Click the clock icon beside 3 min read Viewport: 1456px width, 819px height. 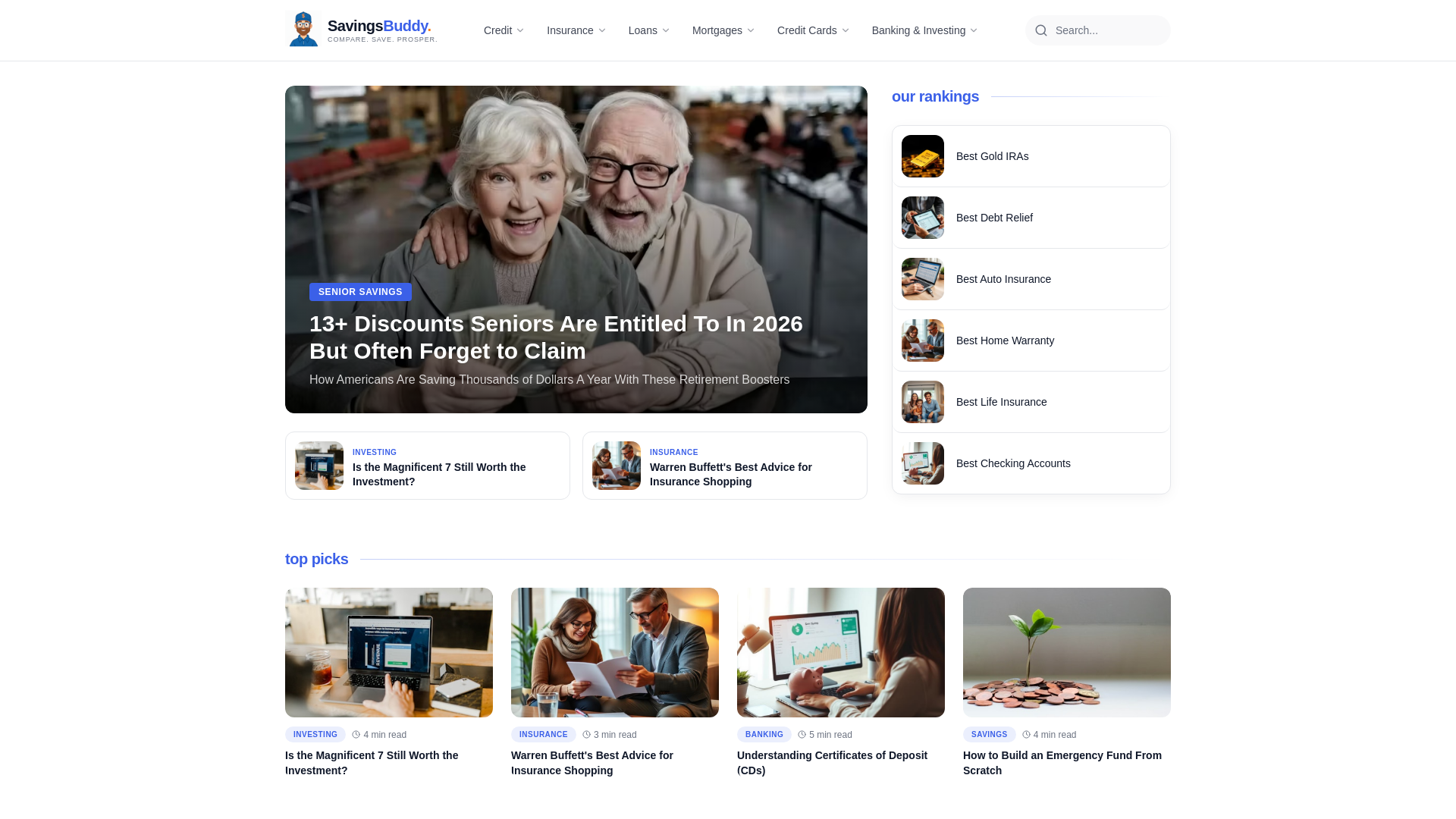pyautogui.click(x=586, y=735)
